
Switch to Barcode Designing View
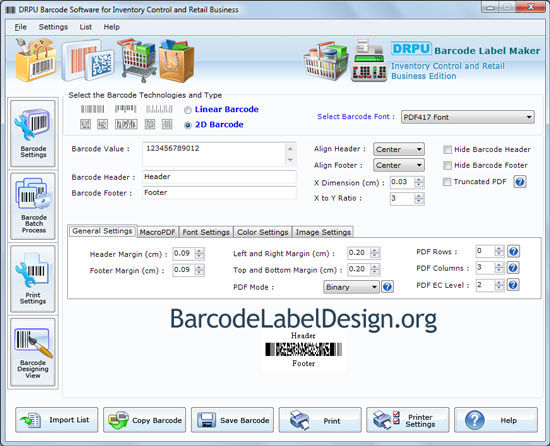pos(33,352)
